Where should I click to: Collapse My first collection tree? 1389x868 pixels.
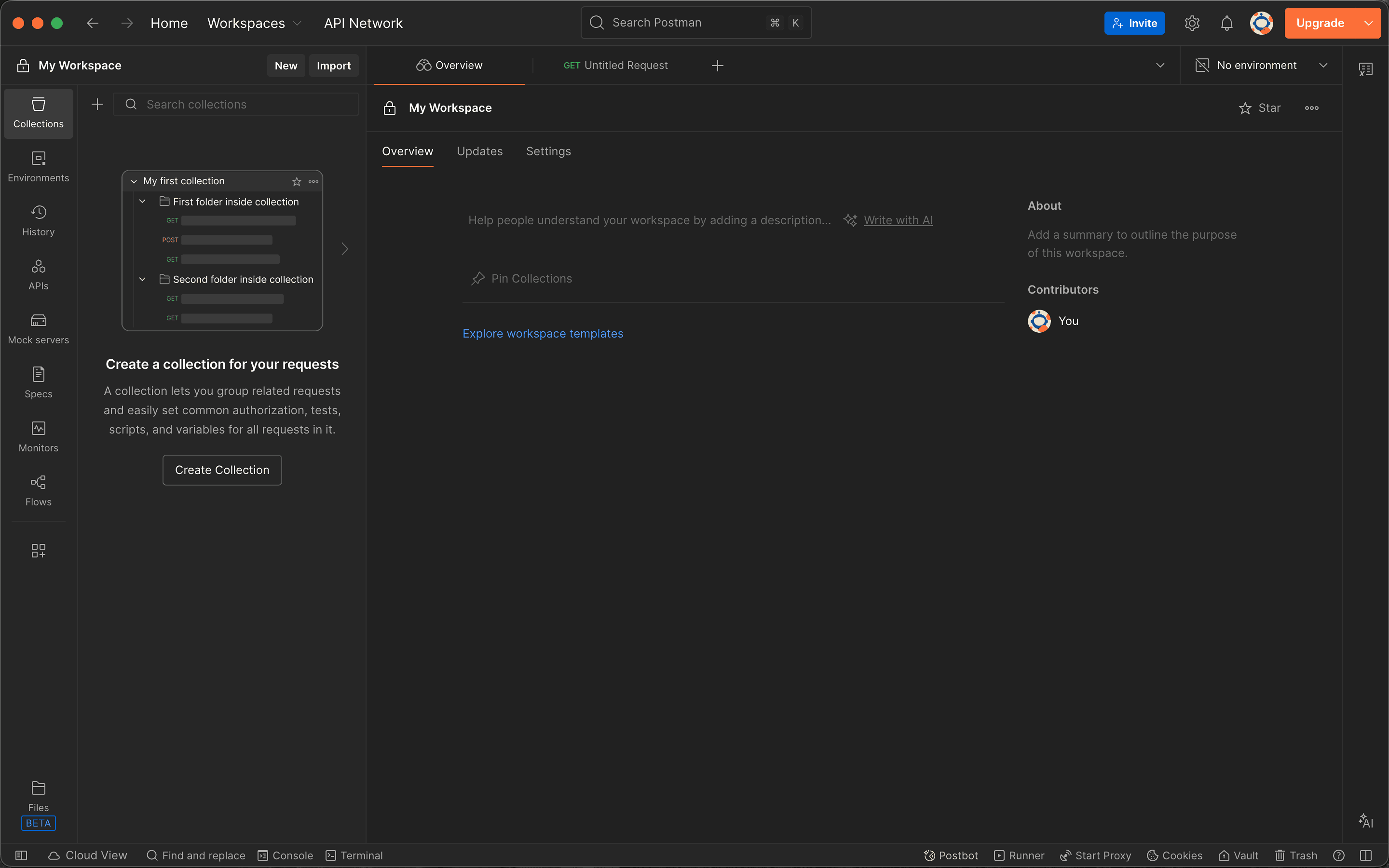(x=134, y=181)
